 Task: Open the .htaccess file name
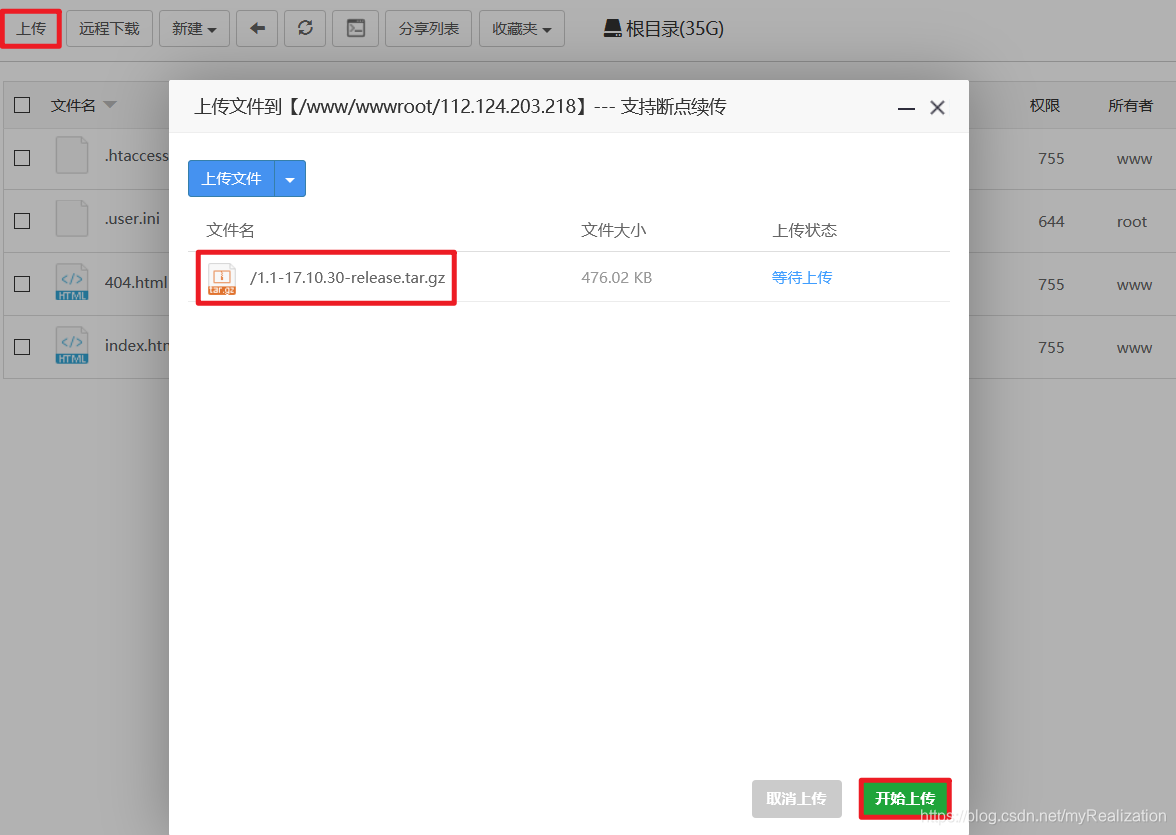tap(136, 155)
